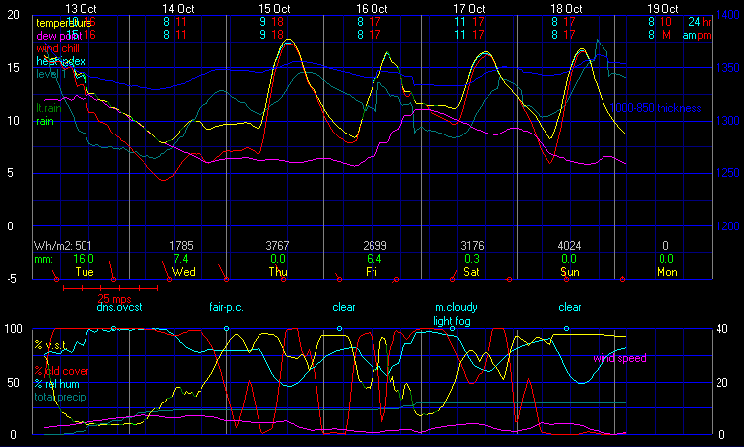Select the dns.ovcst sky condition label
The height and width of the screenshot is (447, 744).
pos(119,307)
